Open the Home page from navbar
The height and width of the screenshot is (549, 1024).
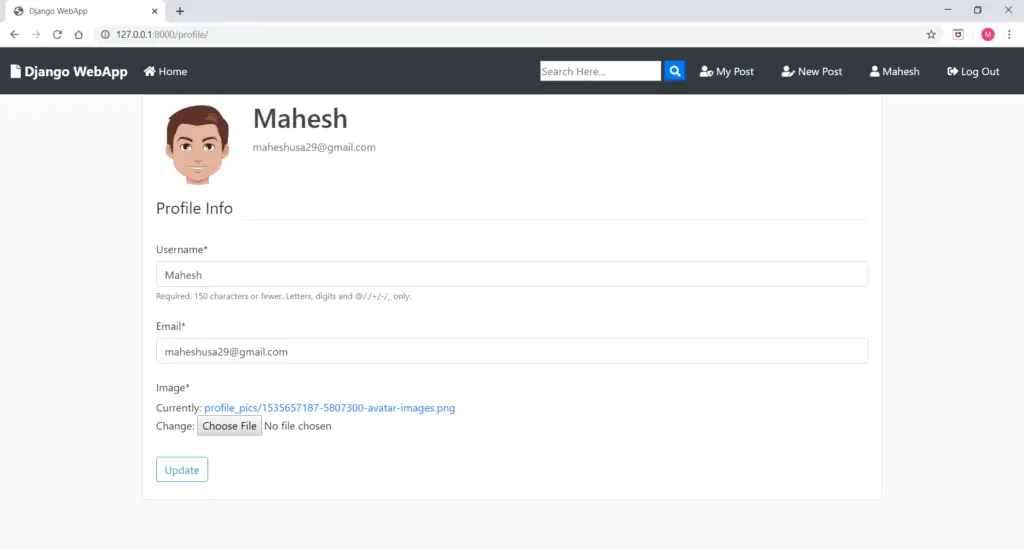(165, 72)
